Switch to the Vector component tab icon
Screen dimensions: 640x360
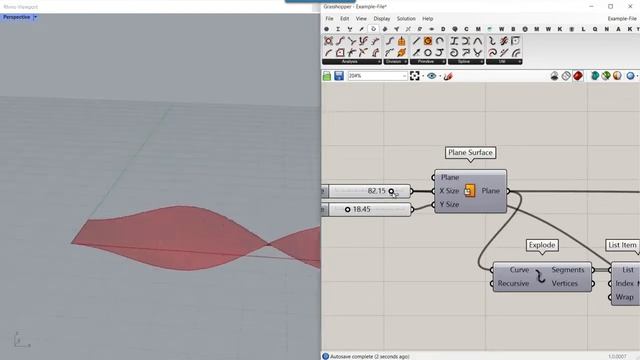pos(361,29)
